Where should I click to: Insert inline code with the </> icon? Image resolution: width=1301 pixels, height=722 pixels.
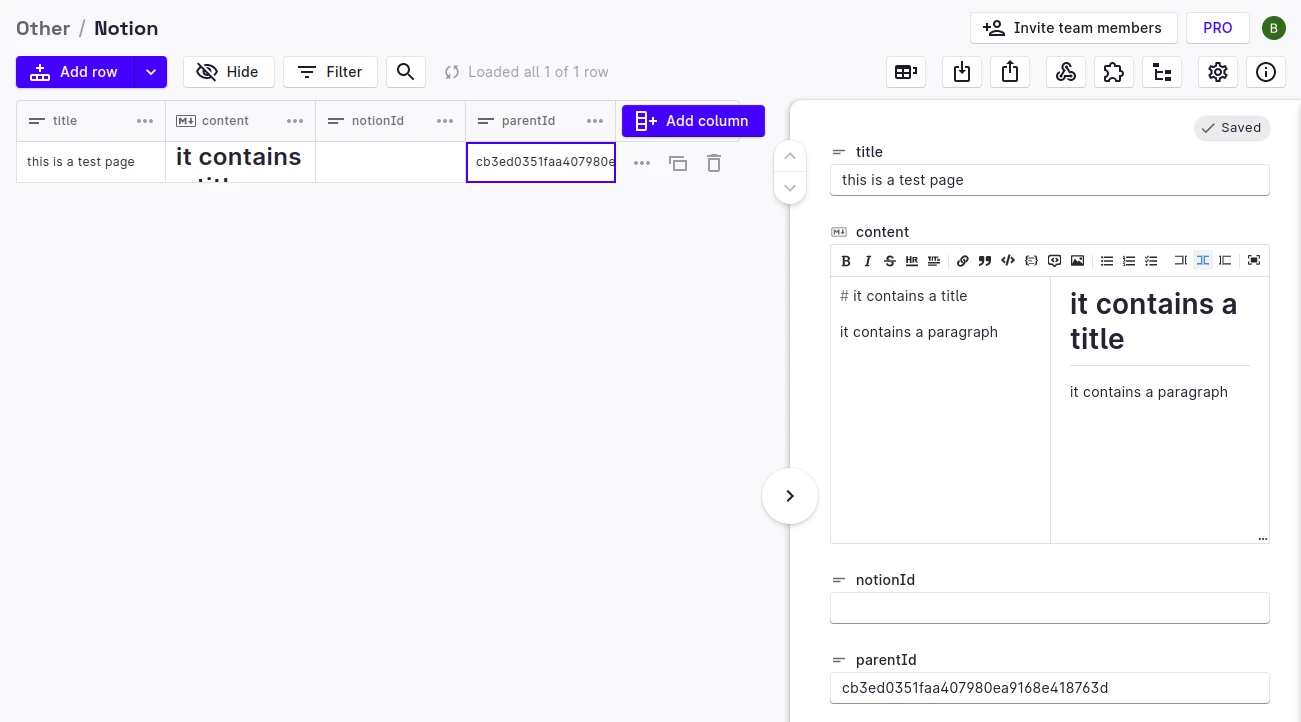(1008, 261)
